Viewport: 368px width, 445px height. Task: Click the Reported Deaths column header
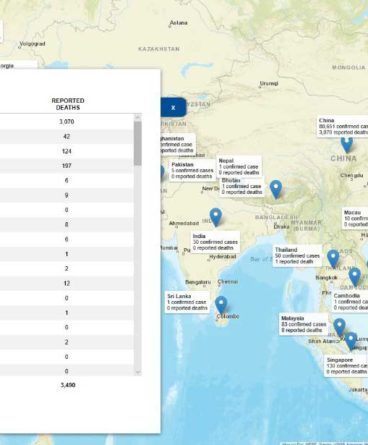(x=68, y=104)
